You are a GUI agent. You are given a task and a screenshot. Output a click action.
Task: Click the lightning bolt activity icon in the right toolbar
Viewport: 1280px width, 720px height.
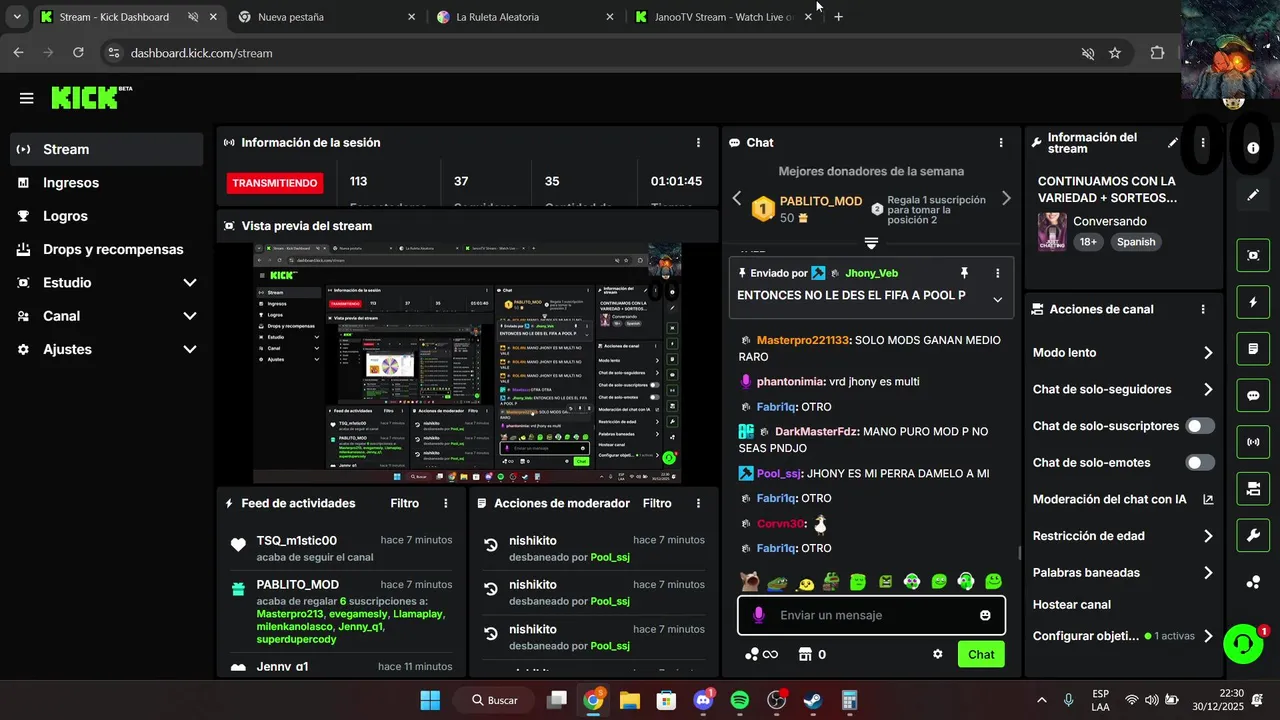[1253, 302]
